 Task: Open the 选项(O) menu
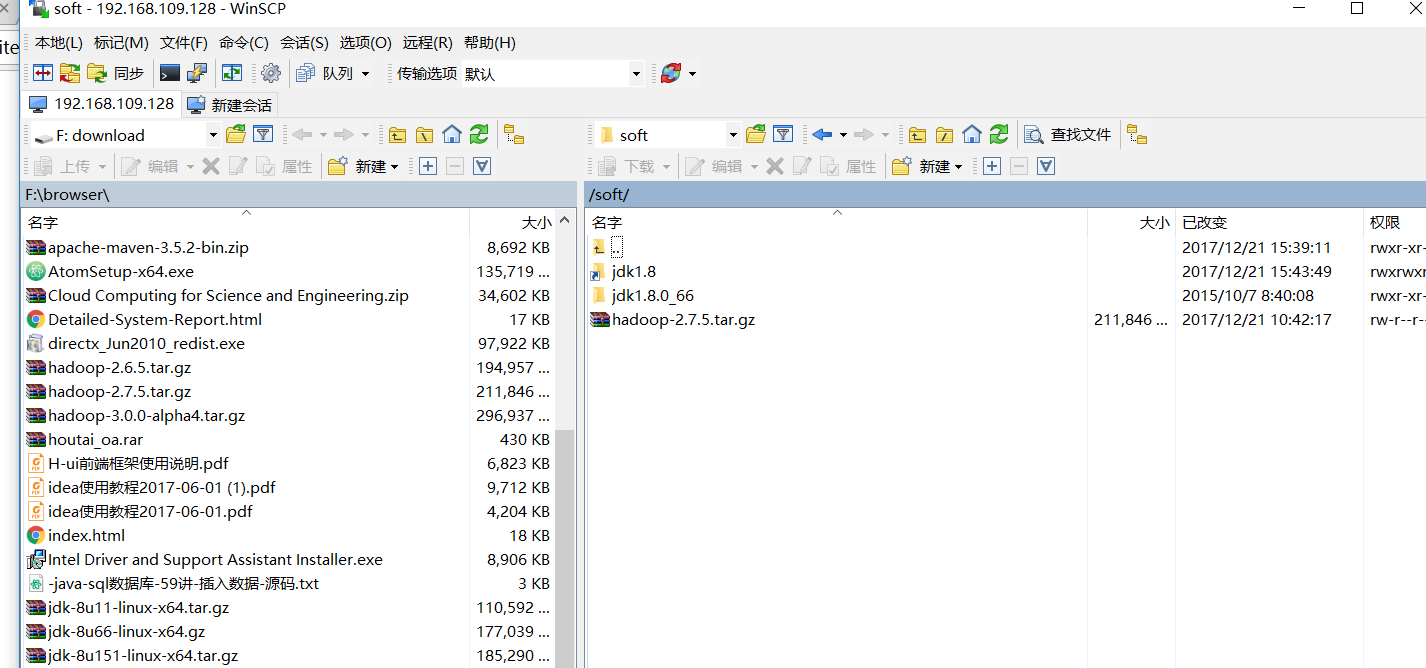click(x=366, y=42)
